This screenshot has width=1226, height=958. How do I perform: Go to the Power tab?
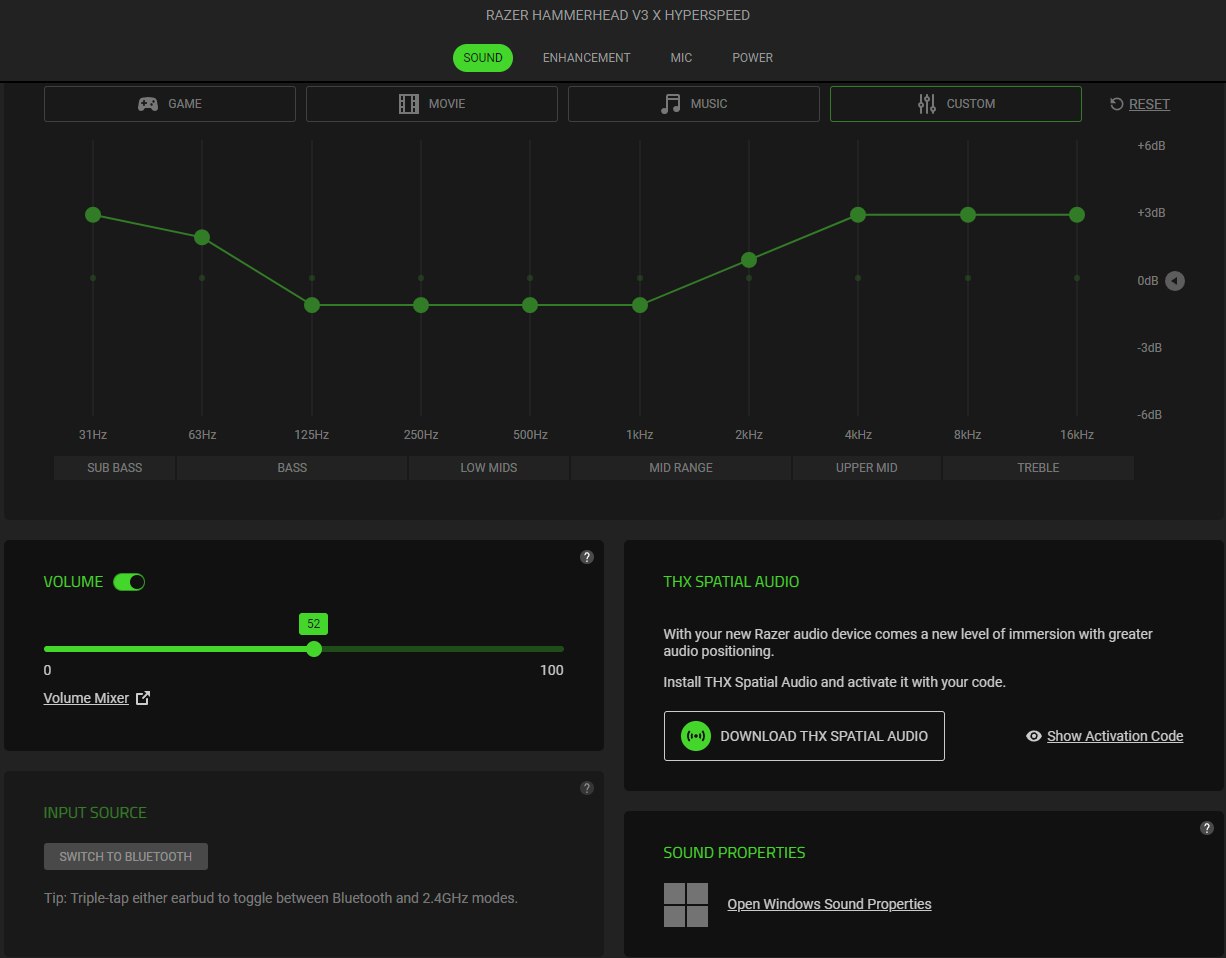coord(753,58)
